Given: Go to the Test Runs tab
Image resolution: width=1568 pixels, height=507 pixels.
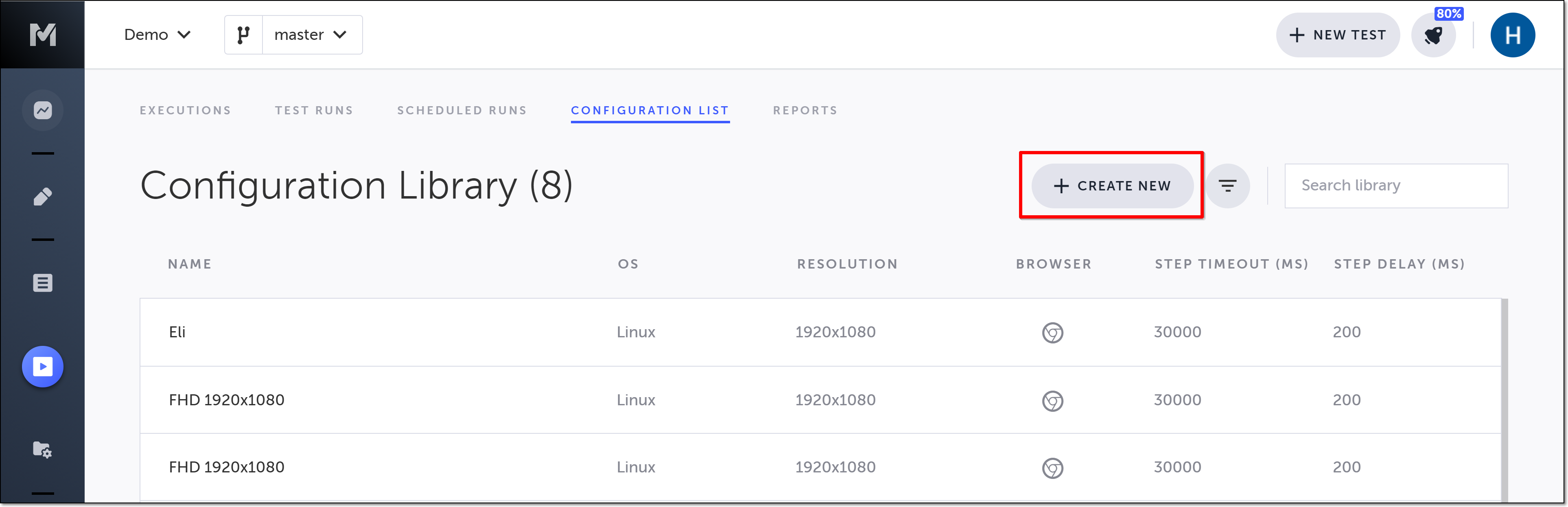Looking at the screenshot, I should pos(313,110).
